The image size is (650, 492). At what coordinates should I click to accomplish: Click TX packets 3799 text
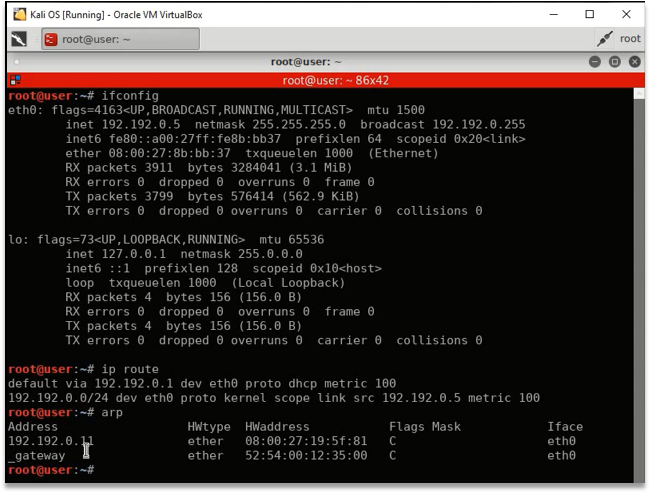point(119,196)
